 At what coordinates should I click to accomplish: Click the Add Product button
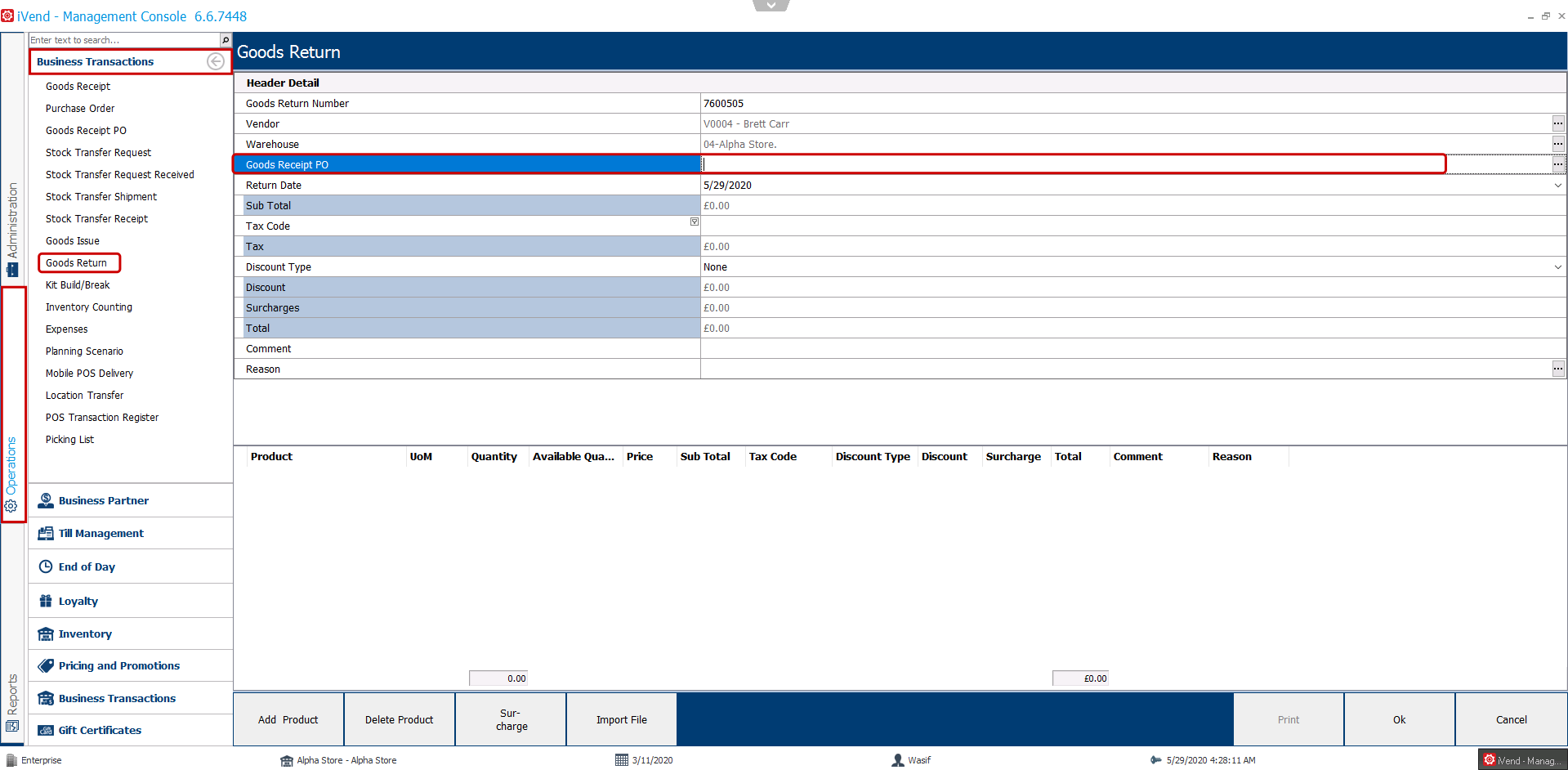(x=288, y=719)
